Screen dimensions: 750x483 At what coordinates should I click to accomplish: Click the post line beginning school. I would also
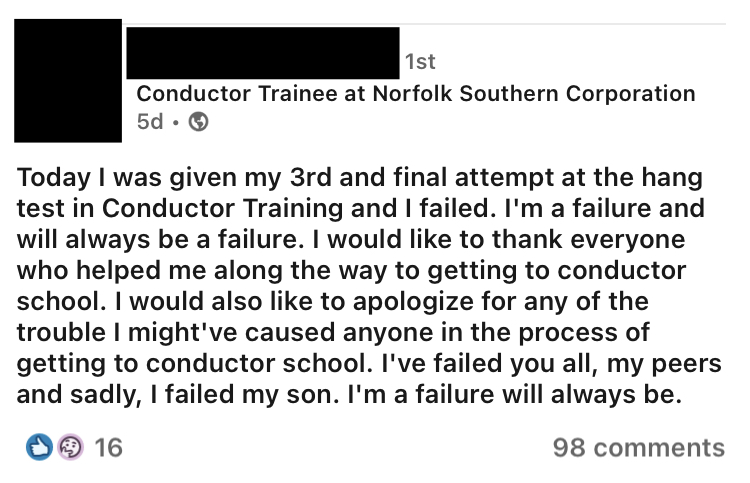coord(333,302)
